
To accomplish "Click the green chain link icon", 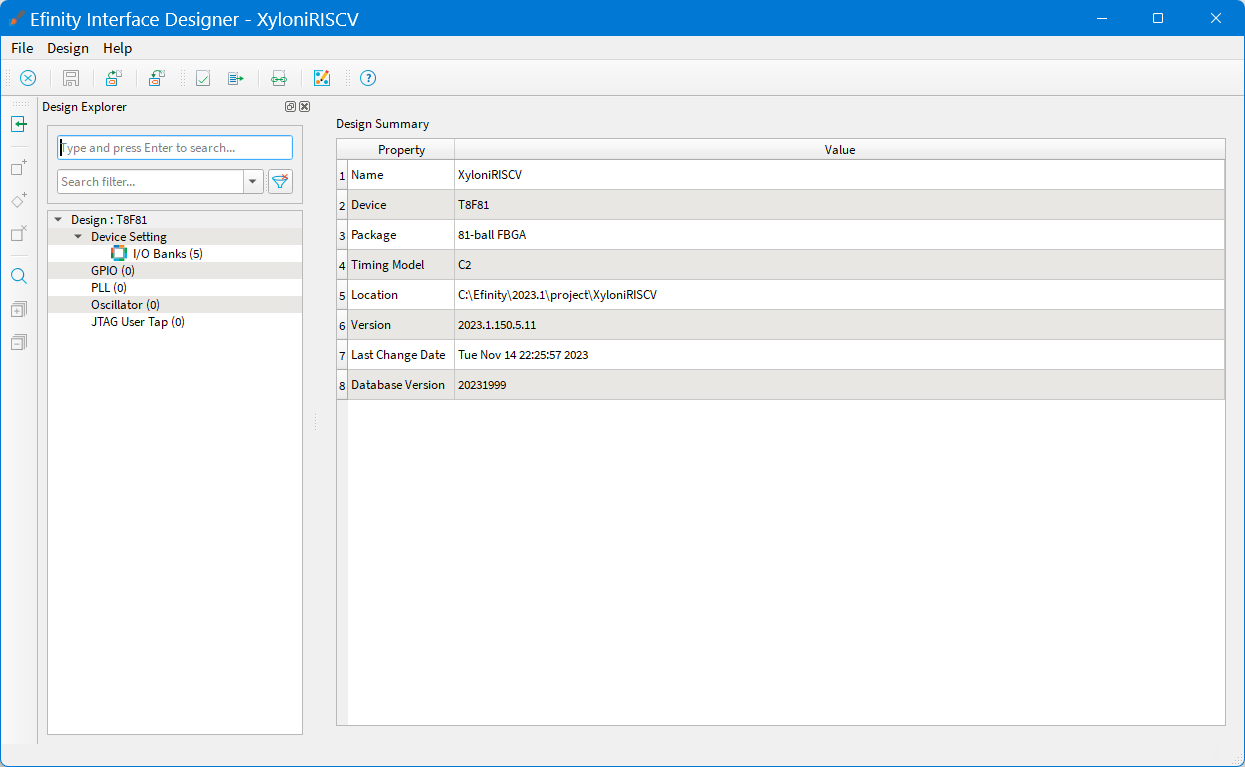I will [x=279, y=78].
